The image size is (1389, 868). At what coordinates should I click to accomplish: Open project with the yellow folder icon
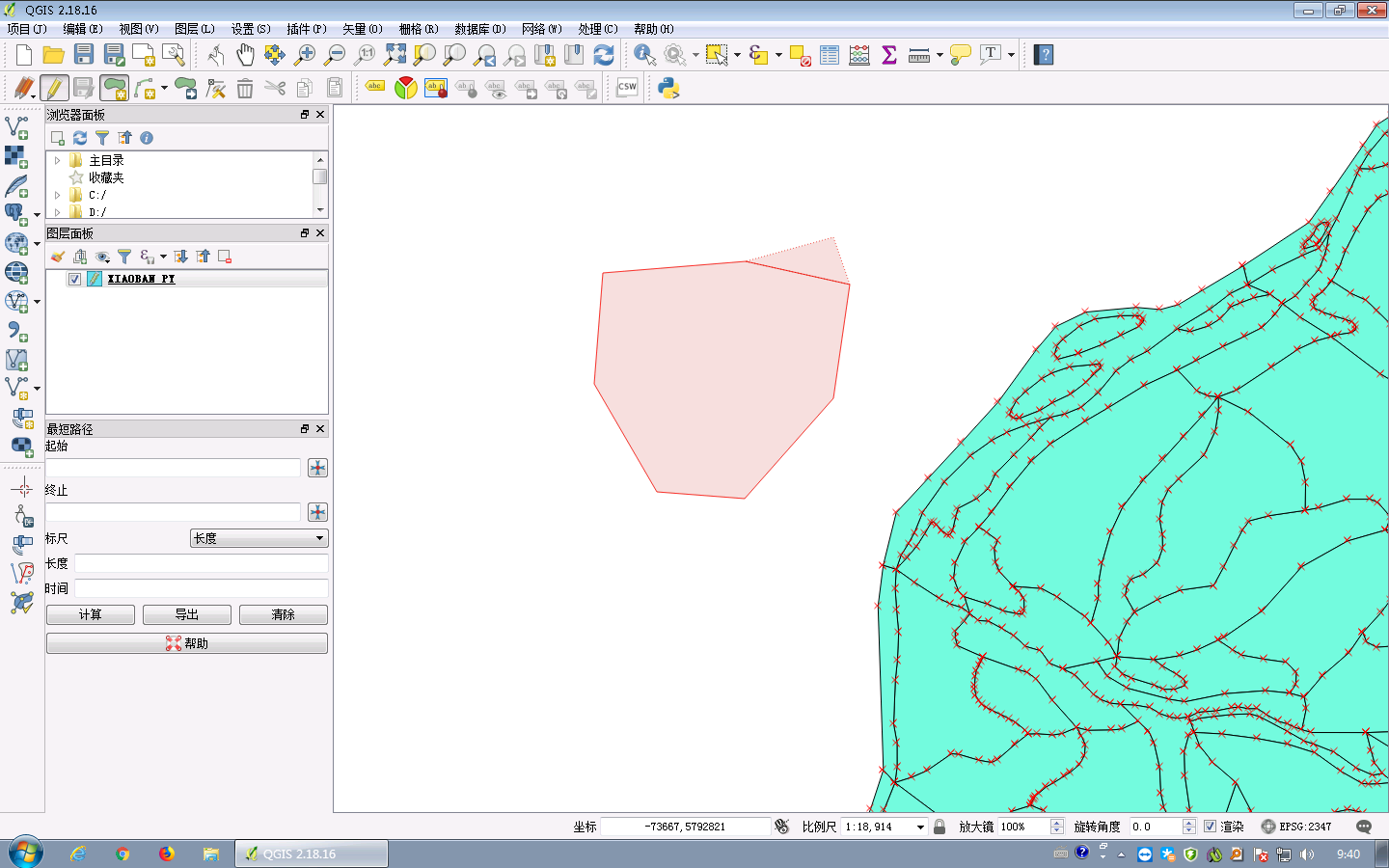point(54,55)
